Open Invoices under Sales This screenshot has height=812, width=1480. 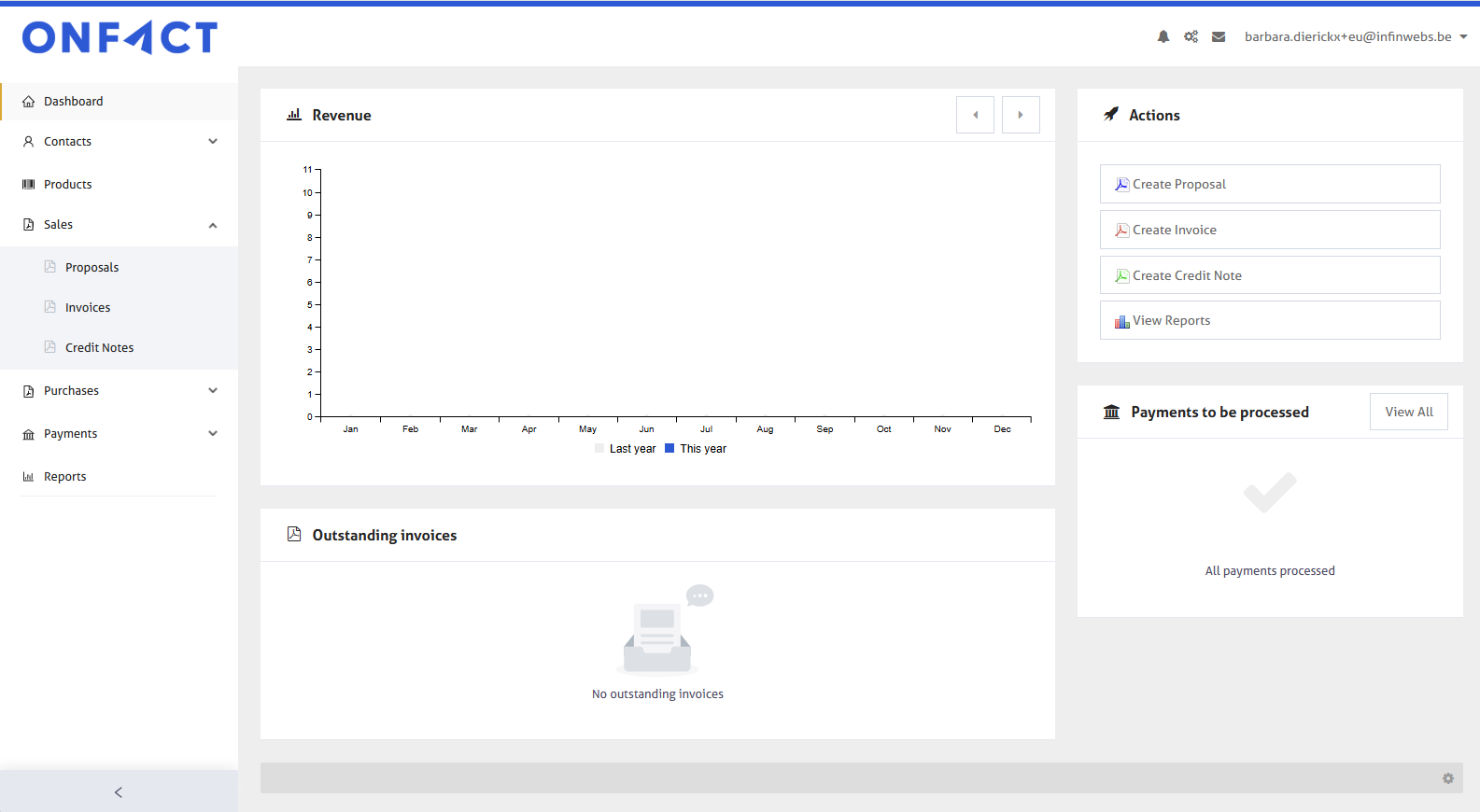[x=88, y=308]
